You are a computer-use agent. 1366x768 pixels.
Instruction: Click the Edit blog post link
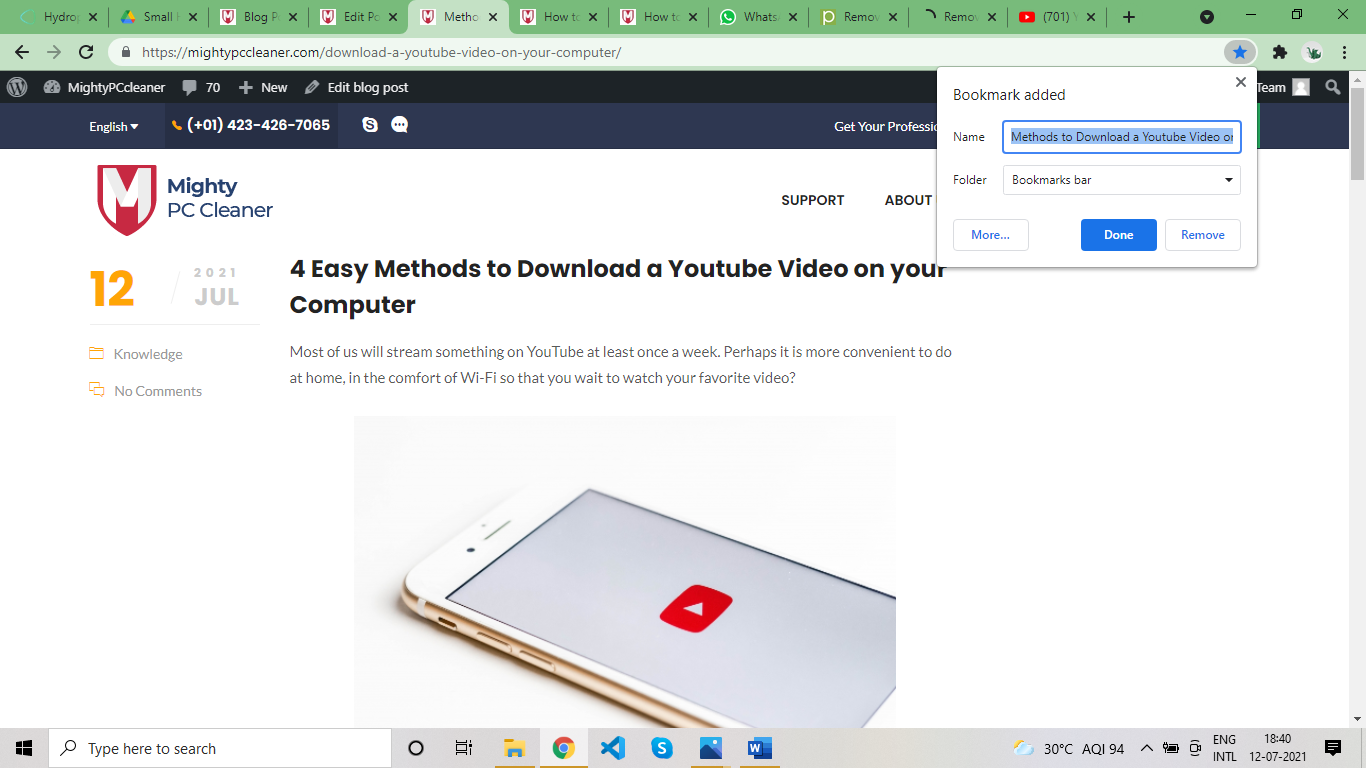point(357,87)
